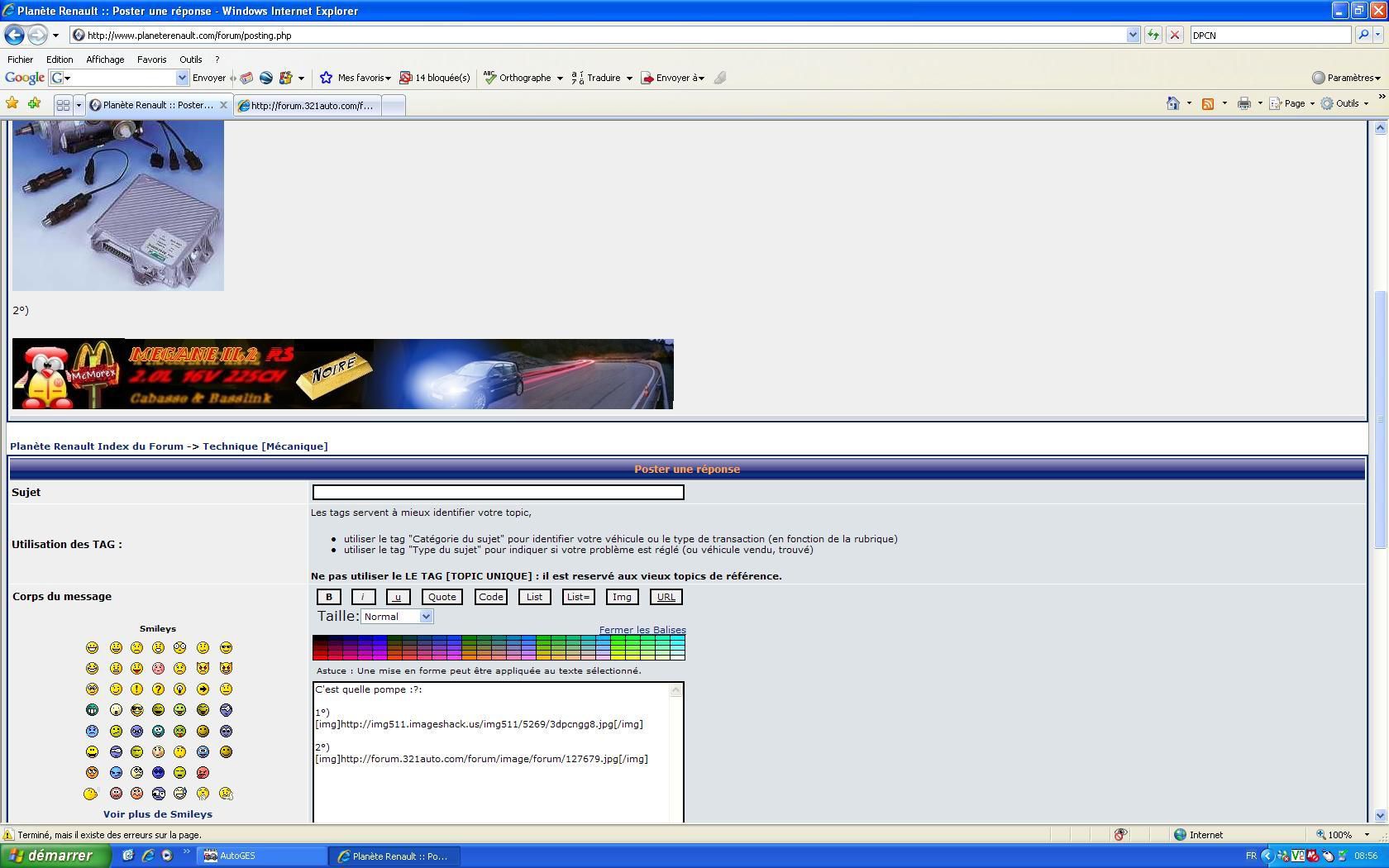Toggle underline formatting button u
This screenshot has width=1389, height=868.
click(398, 597)
